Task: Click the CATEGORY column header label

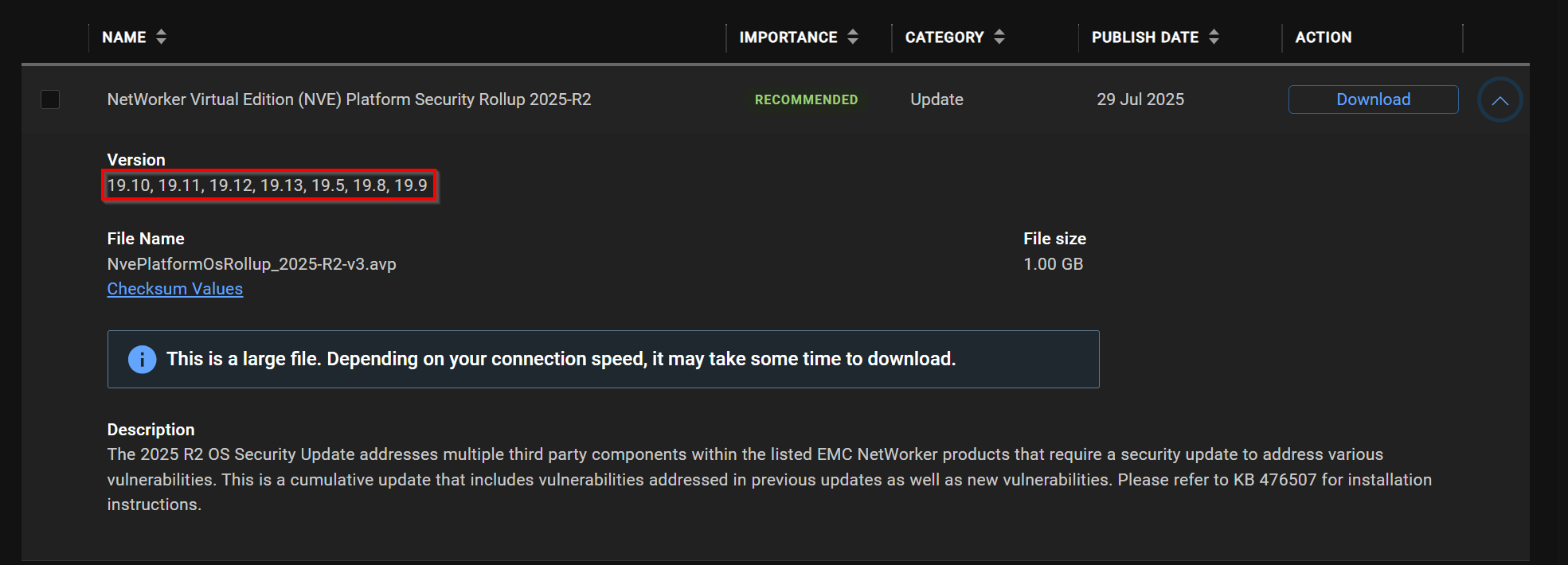Action: (944, 37)
